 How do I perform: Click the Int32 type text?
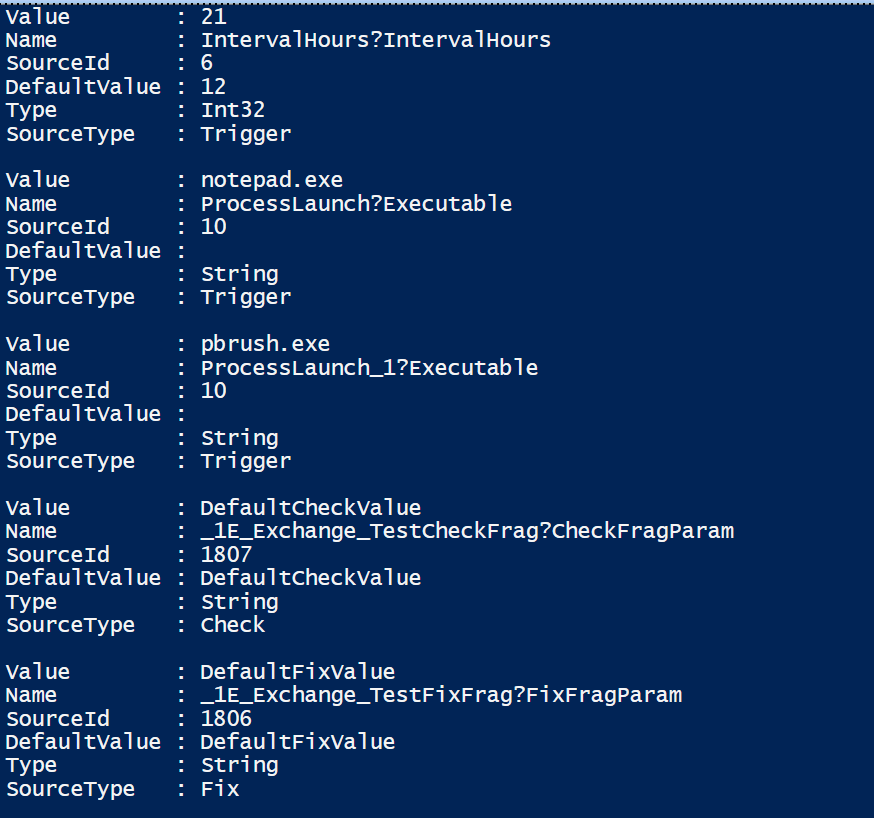coord(232,110)
